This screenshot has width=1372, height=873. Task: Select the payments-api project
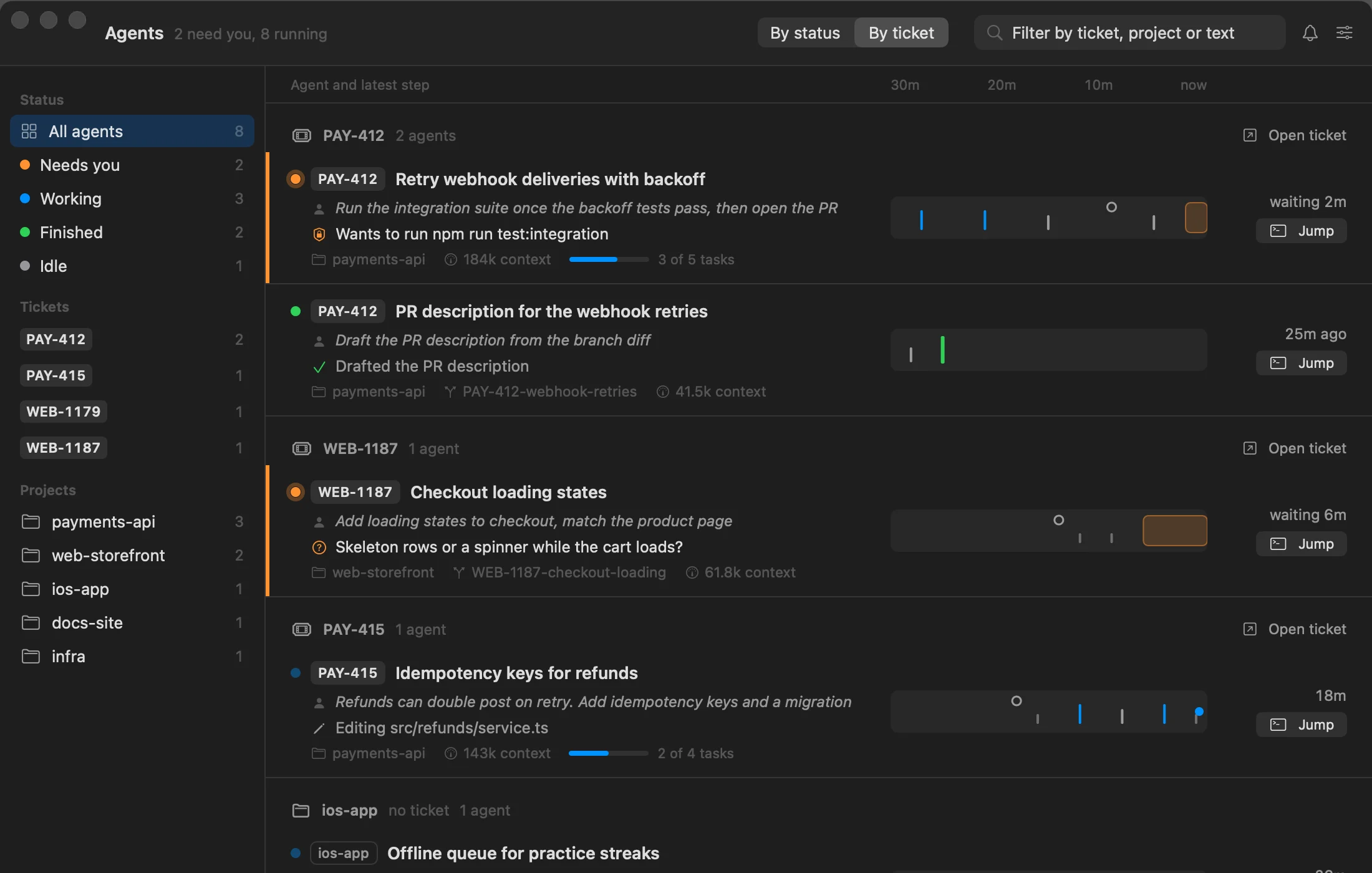132,521
